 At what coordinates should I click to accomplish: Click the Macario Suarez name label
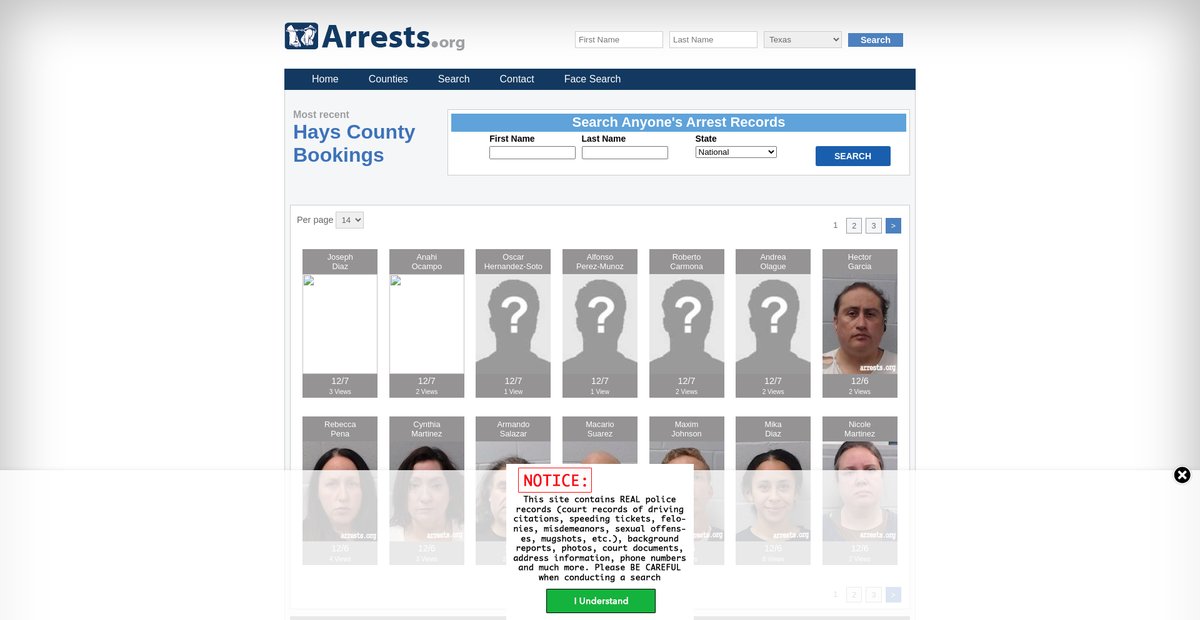tap(600, 429)
